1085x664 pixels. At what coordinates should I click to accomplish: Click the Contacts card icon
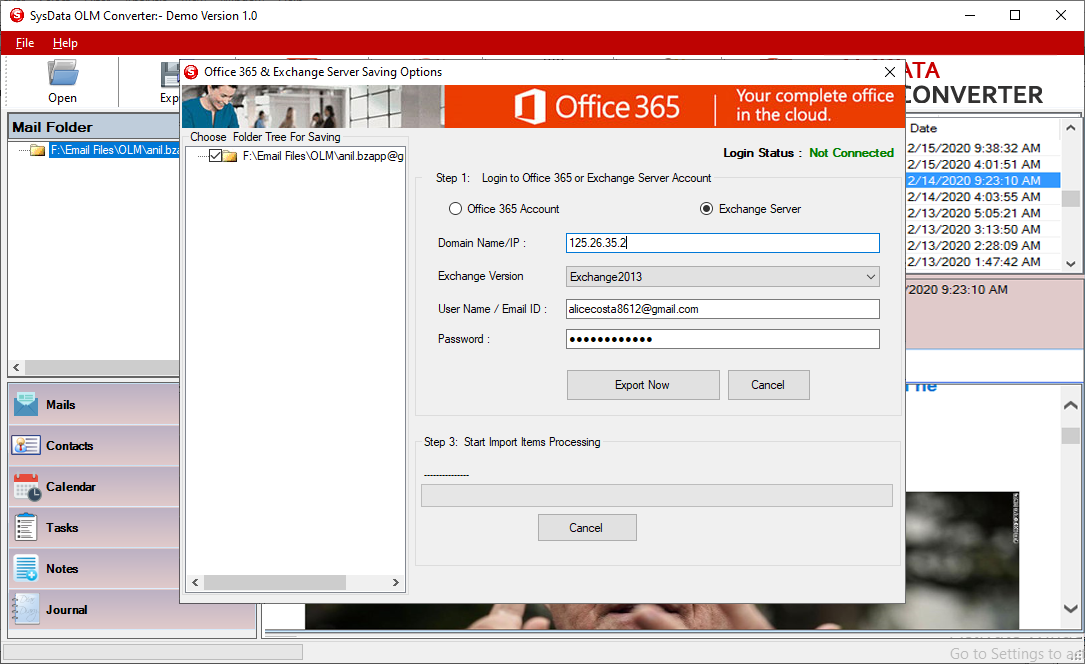coord(26,445)
